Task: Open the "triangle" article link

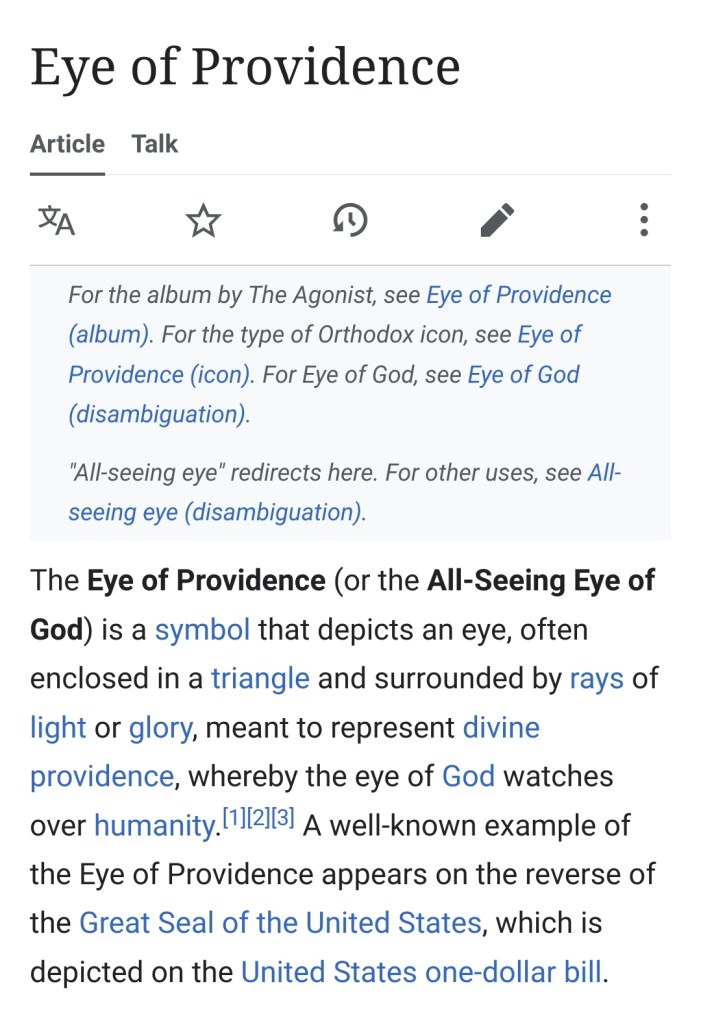Action: [260, 679]
